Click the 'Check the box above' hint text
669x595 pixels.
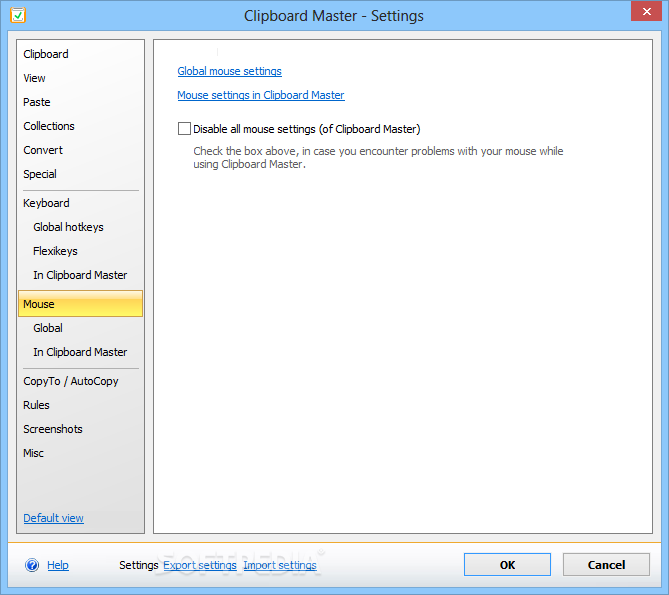tap(378, 157)
